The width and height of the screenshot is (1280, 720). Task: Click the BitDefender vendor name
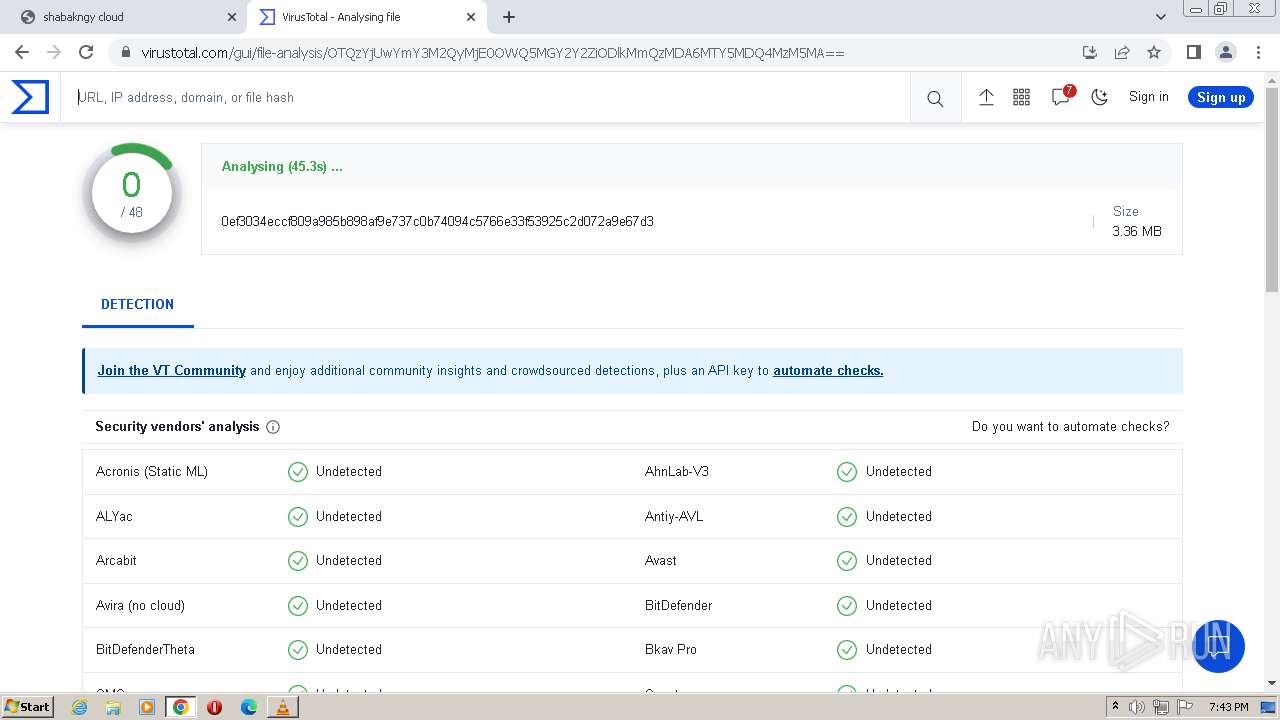coord(679,605)
